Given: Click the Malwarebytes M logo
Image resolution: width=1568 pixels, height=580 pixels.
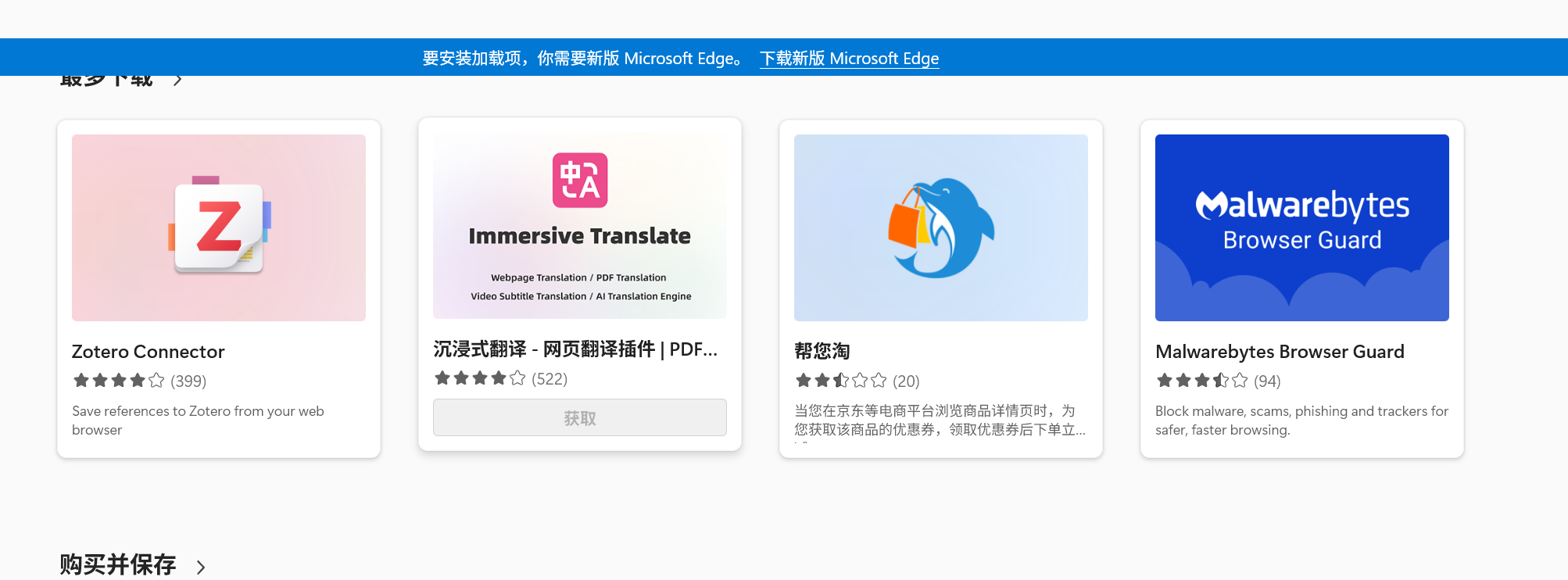Looking at the screenshot, I should [1212, 206].
